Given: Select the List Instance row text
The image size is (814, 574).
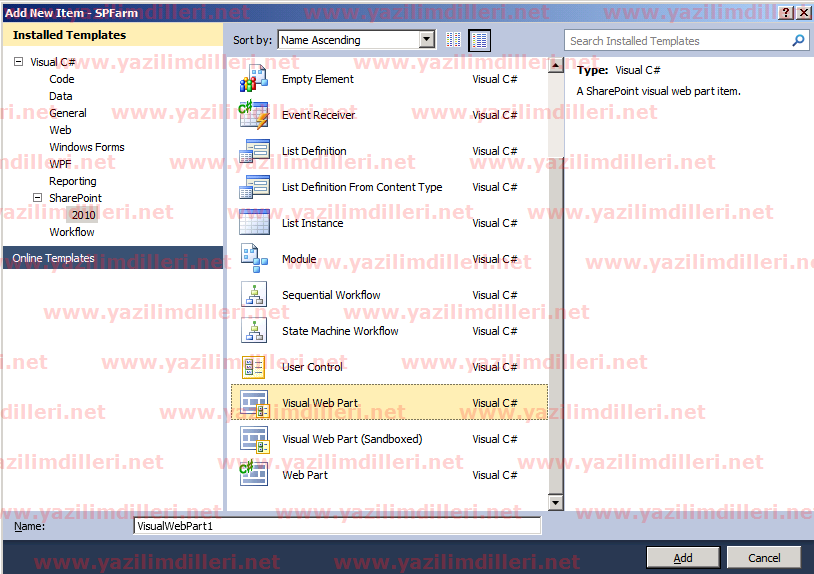Looking at the screenshot, I should coord(313,223).
